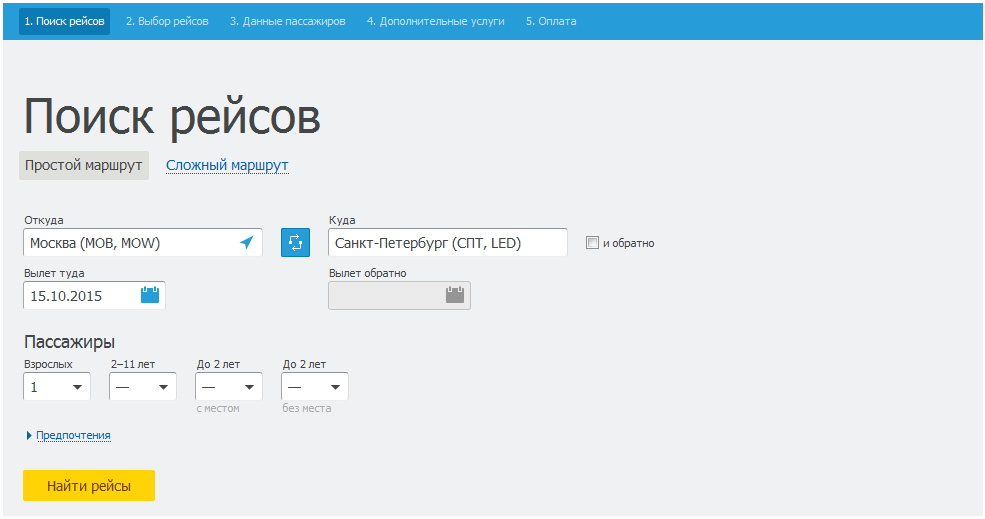
Task: Go to step 2. Выбор рейсов
Action: (x=167, y=21)
